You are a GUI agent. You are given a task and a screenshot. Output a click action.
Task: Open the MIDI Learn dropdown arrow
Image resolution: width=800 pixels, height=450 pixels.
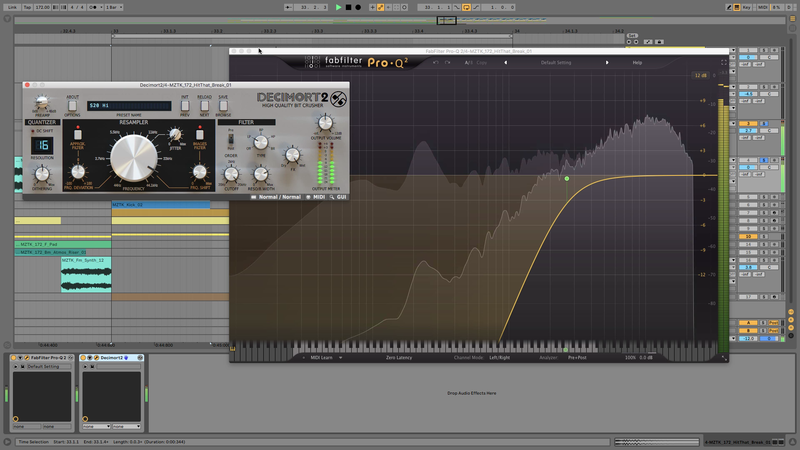(340, 358)
